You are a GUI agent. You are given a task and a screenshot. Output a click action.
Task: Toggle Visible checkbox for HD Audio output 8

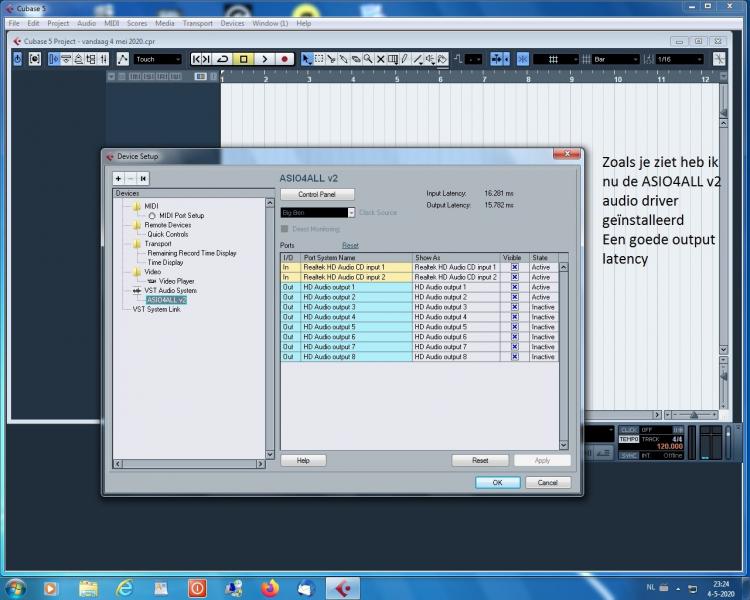coord(515,356)
